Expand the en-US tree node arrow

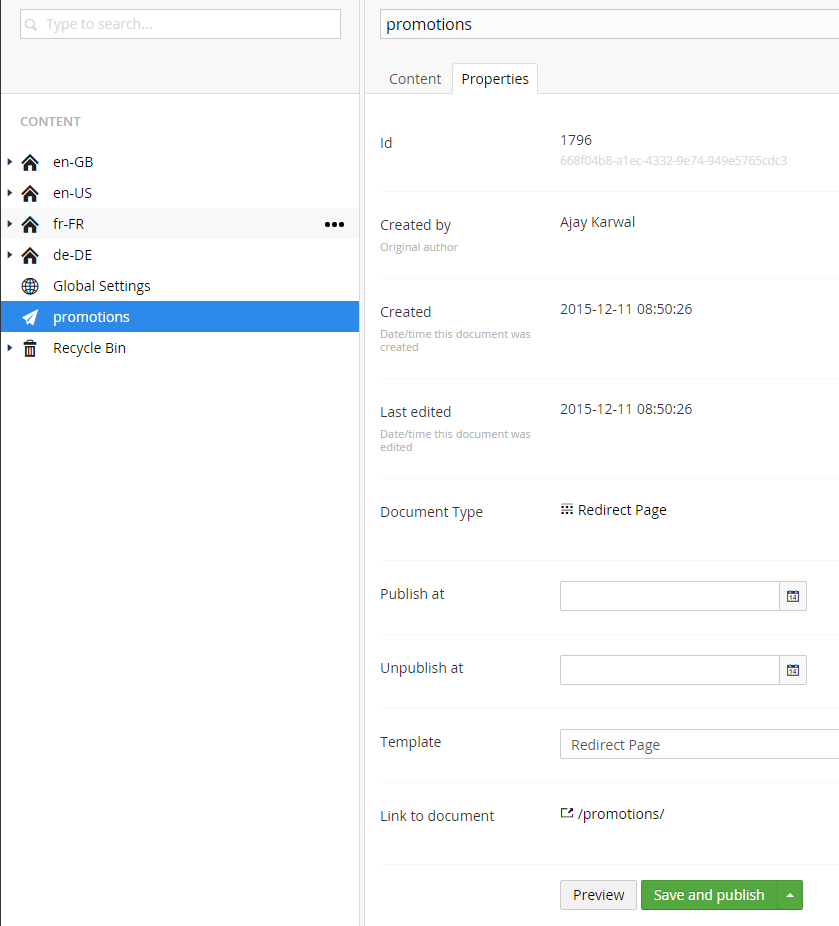10,193
